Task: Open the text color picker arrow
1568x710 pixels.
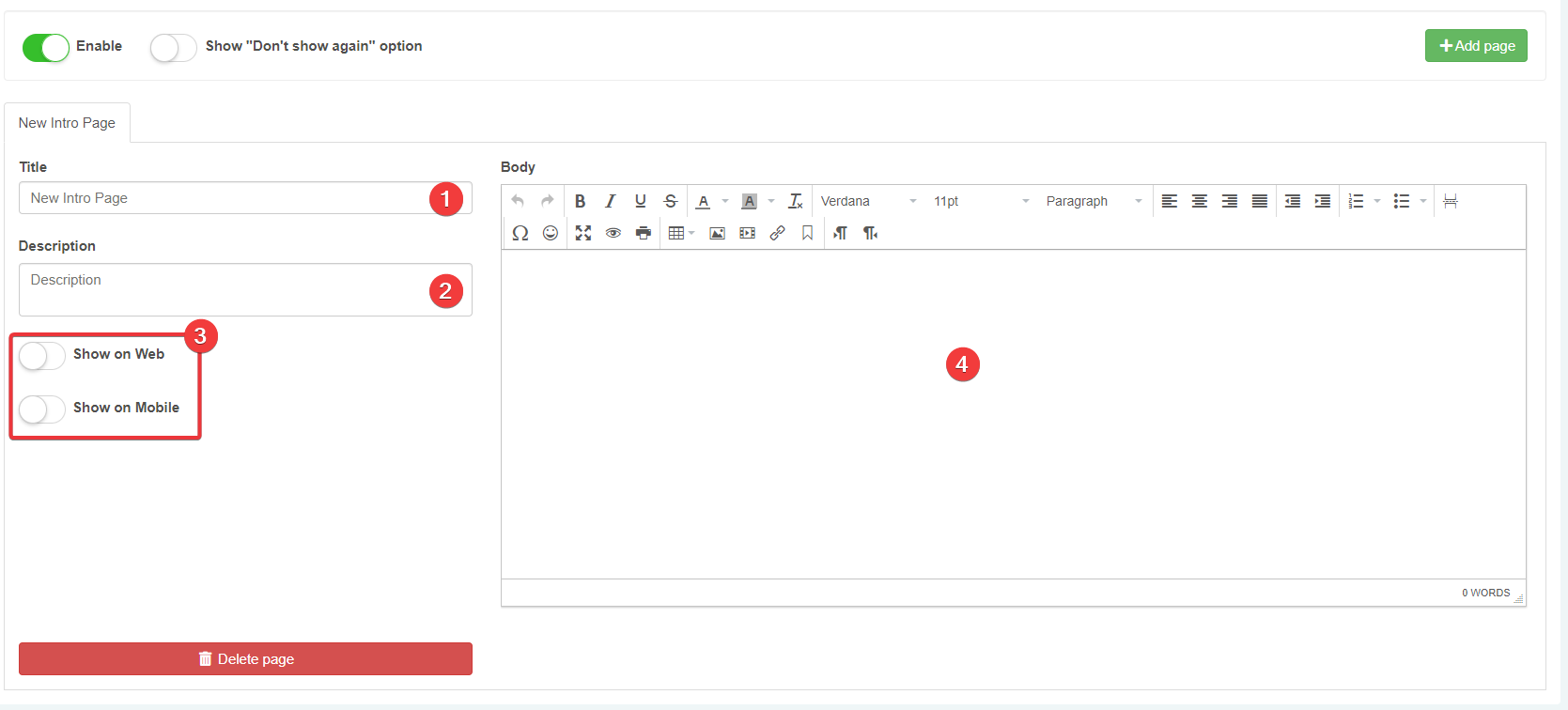Action: (x=725, y=201)
